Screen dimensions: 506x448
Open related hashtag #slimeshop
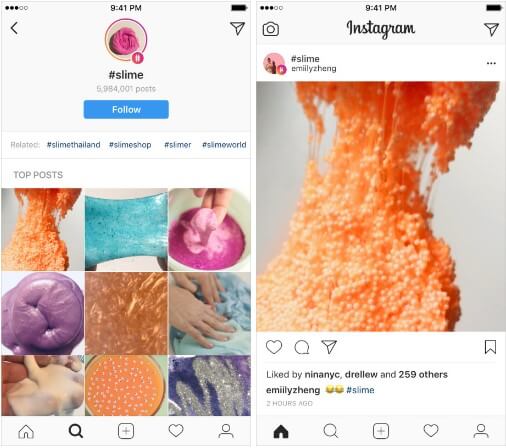[x=130, y=145]
